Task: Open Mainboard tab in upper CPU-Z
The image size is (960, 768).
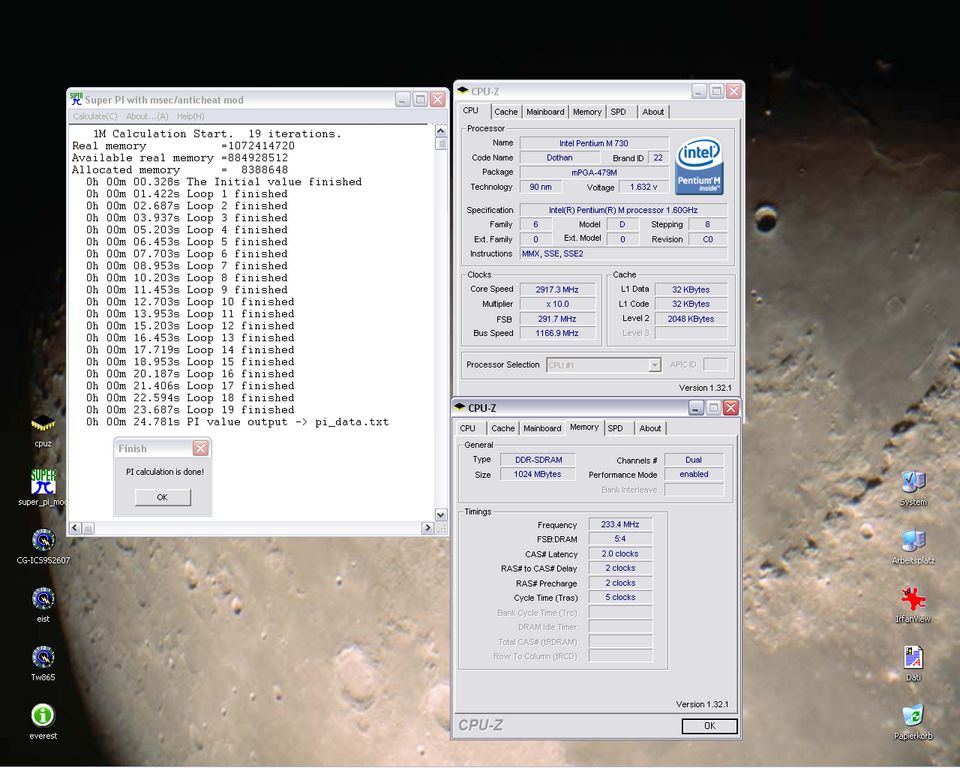Action: click(545, 112)
